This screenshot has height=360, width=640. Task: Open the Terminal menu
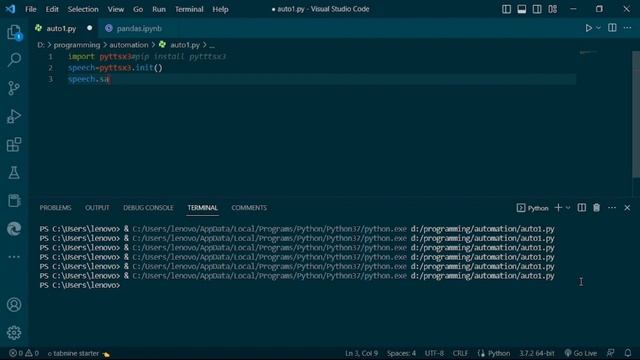coord(189,9)
